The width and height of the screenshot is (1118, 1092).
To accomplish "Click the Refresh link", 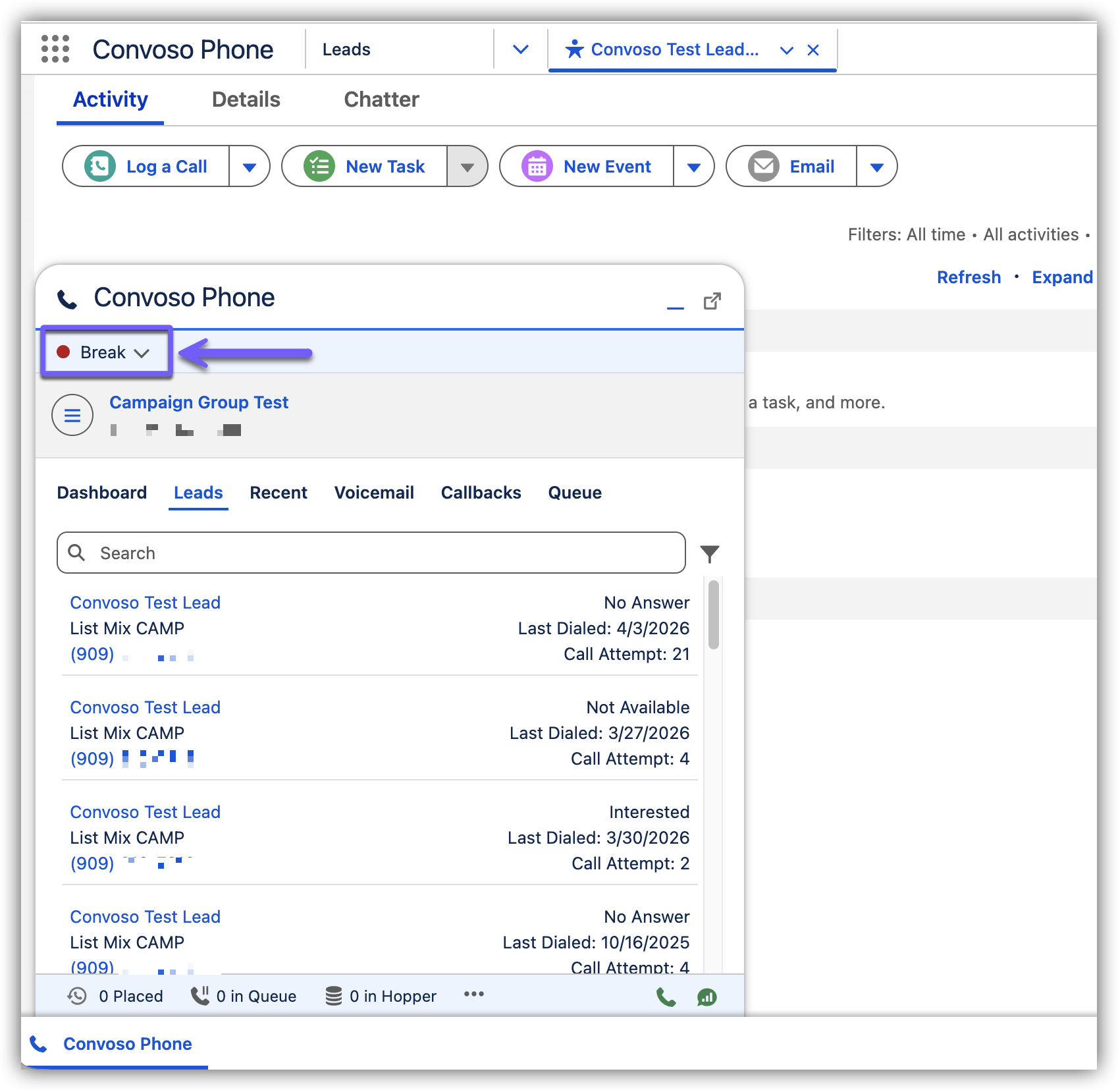I will click(x=969, y=277).
